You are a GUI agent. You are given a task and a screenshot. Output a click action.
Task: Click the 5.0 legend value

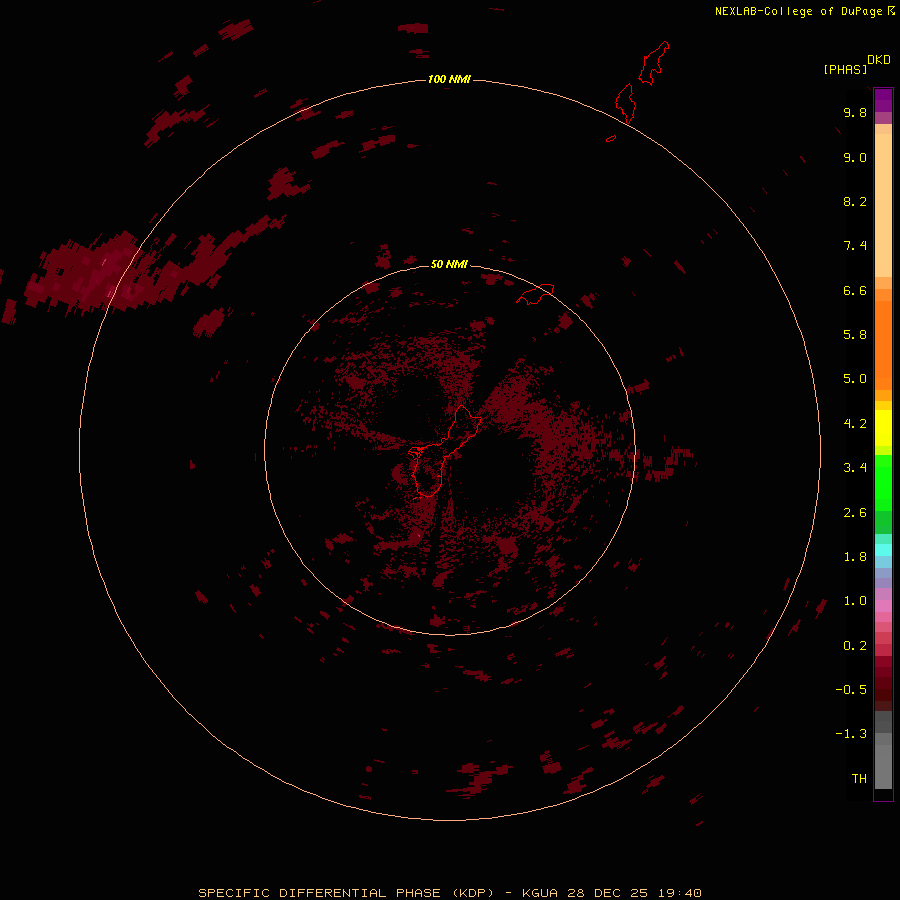(x=855, y=379)
